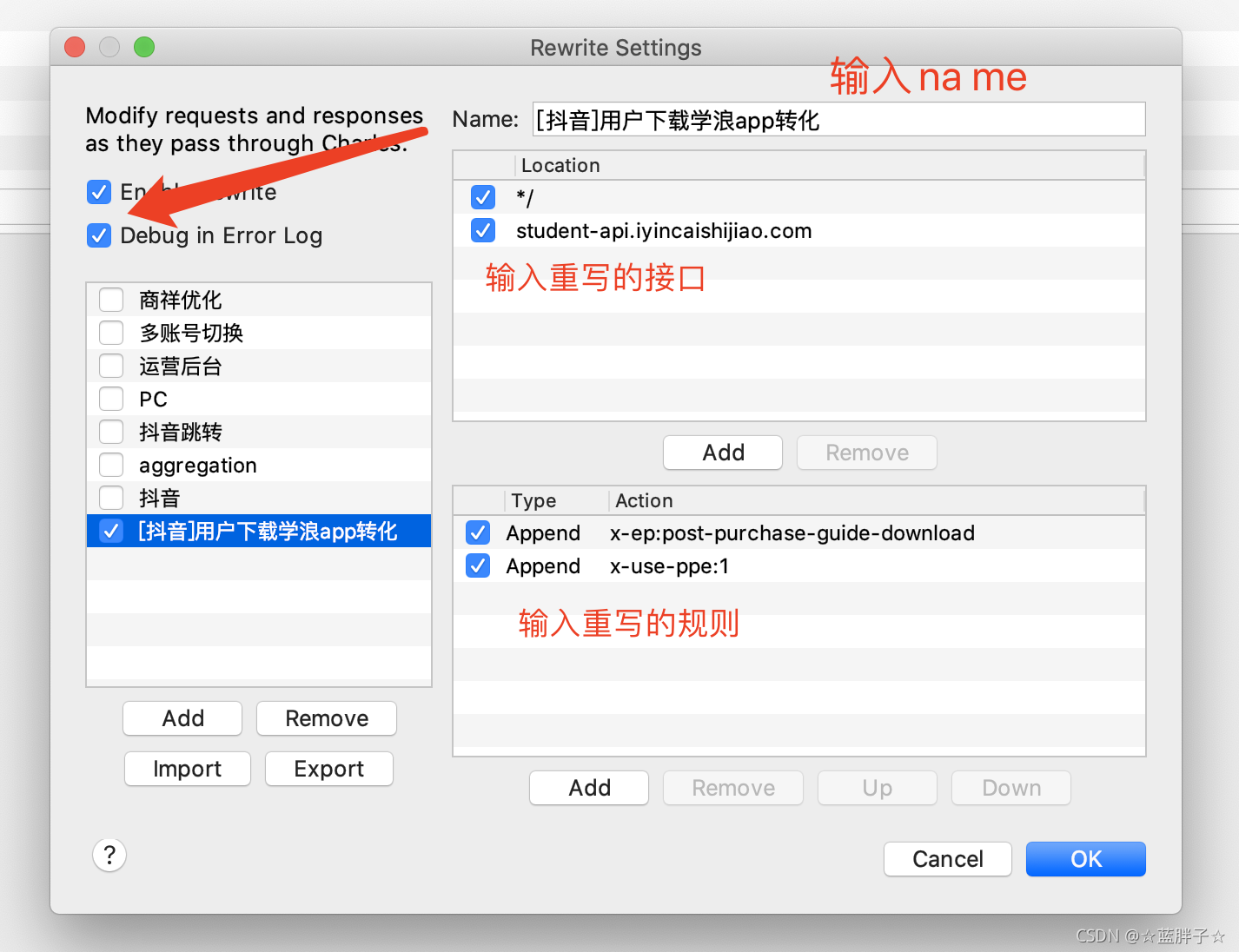Select the 商祥优化 rewrite set
Image resolution: width=1239 pixels, height=952 pixels.
pos(259,300)
